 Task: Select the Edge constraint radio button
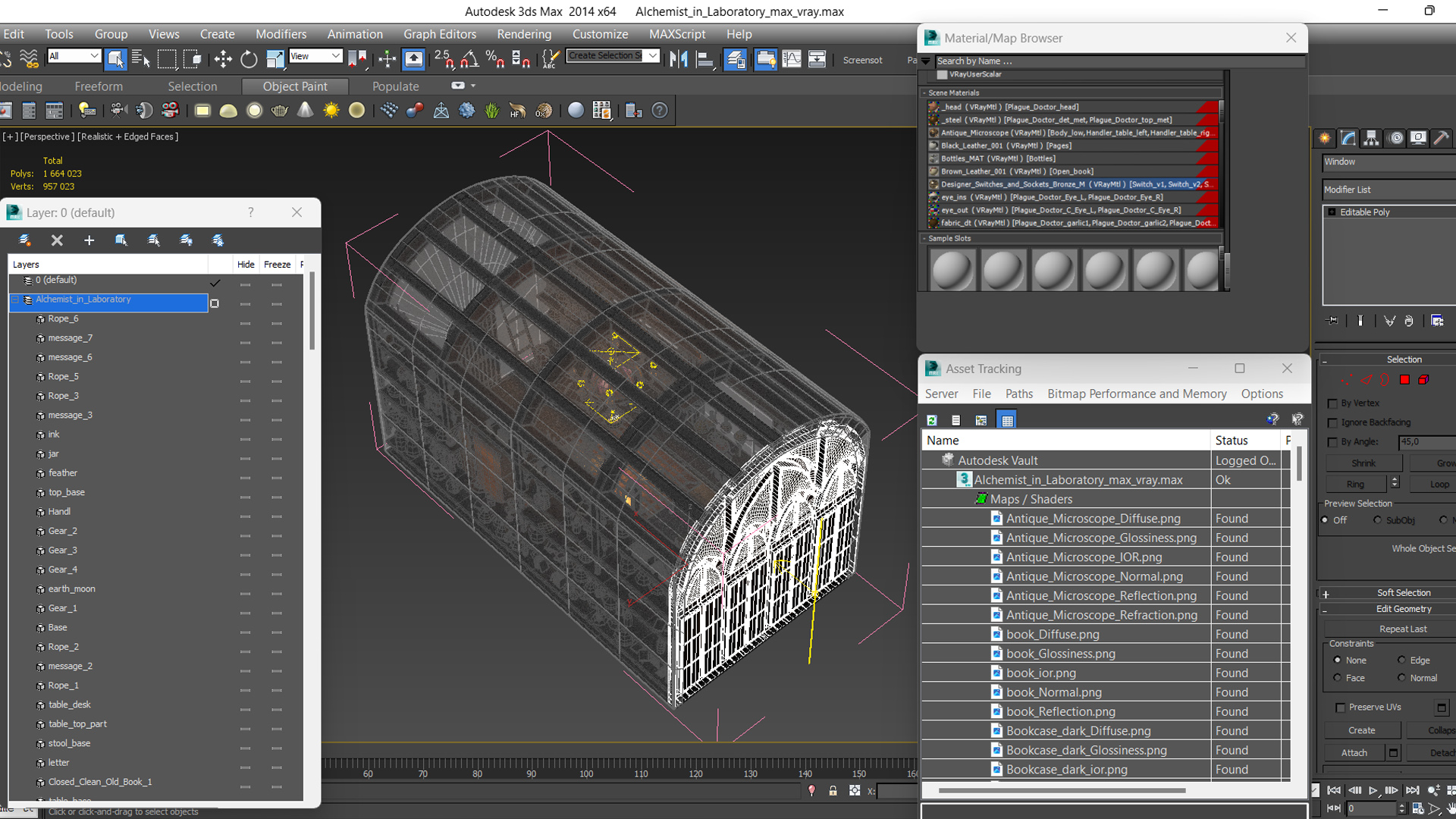(1401, 661)
